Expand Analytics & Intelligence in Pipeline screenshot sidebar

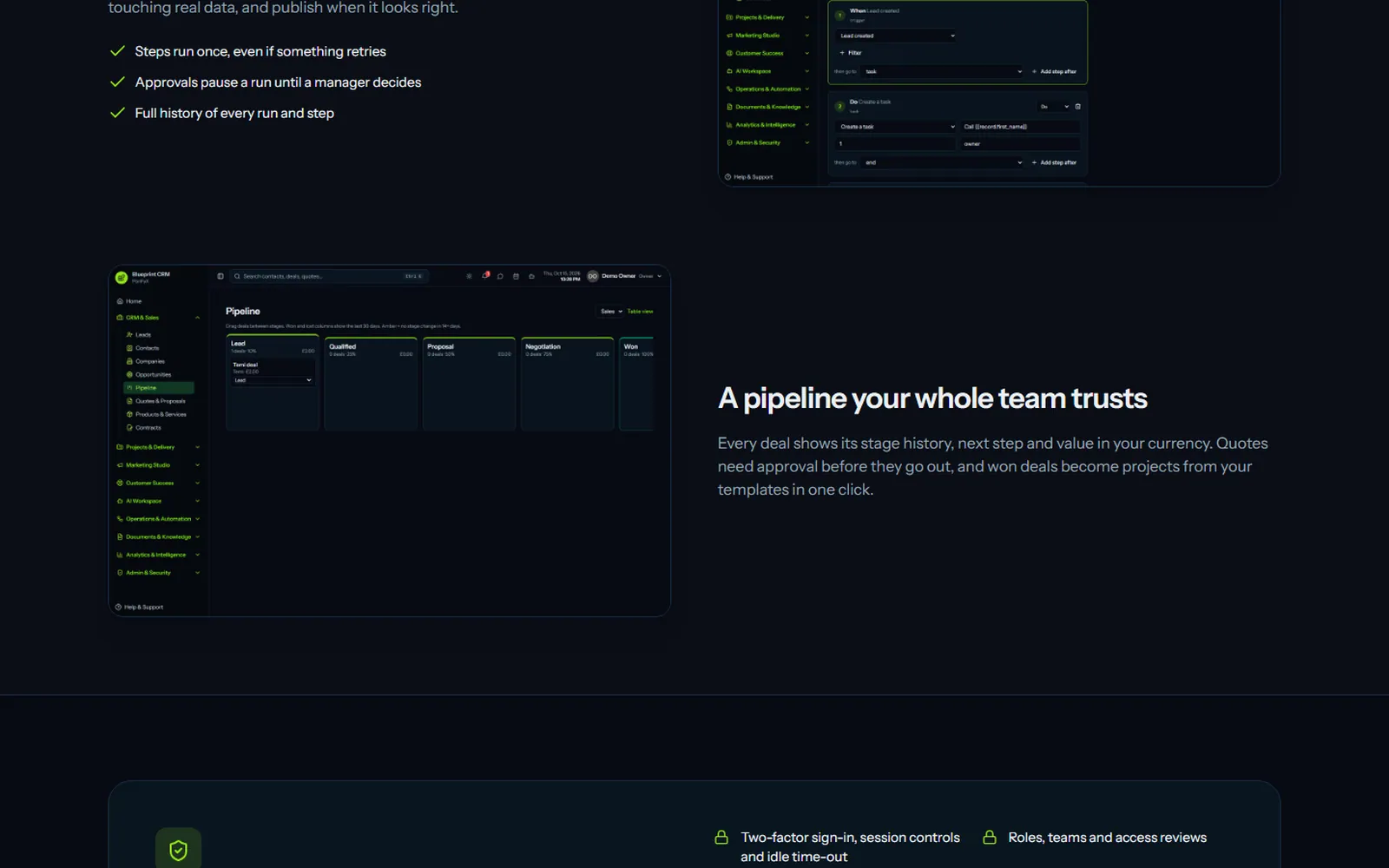tap(158, 555)
